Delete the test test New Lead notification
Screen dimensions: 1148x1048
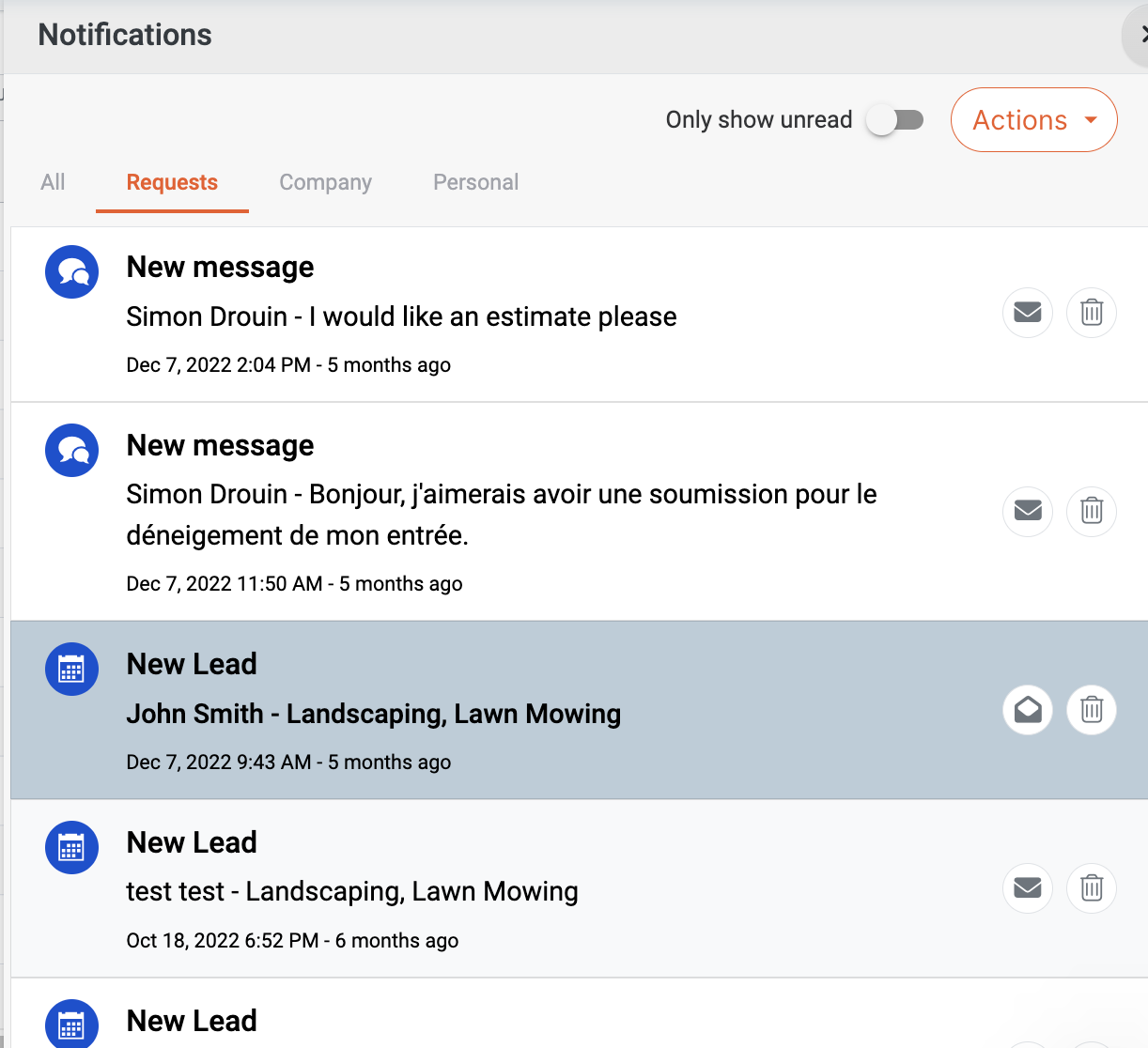[1091, 887]
